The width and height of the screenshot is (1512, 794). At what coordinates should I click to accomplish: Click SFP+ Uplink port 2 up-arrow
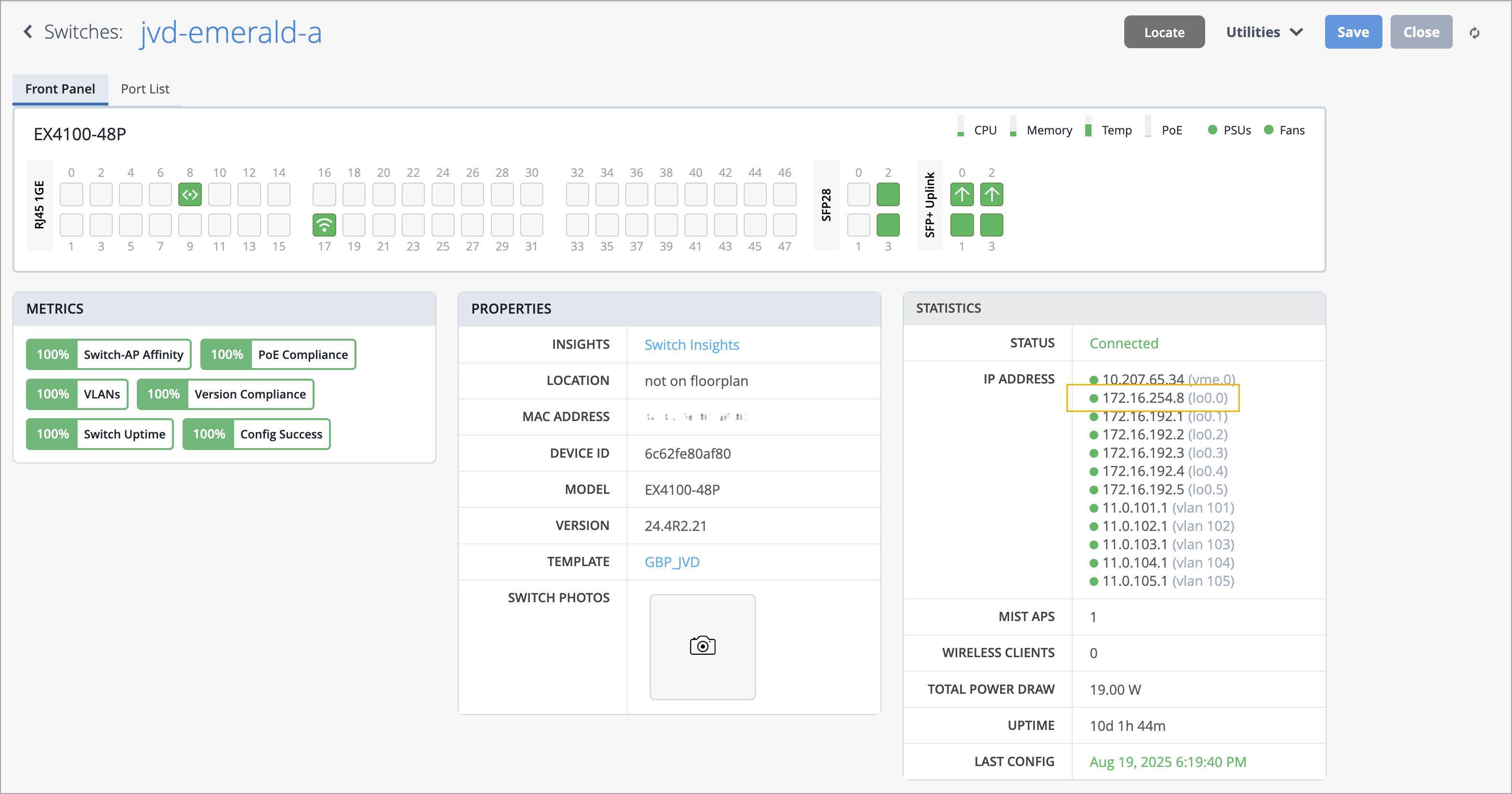[x=991, y=194]
